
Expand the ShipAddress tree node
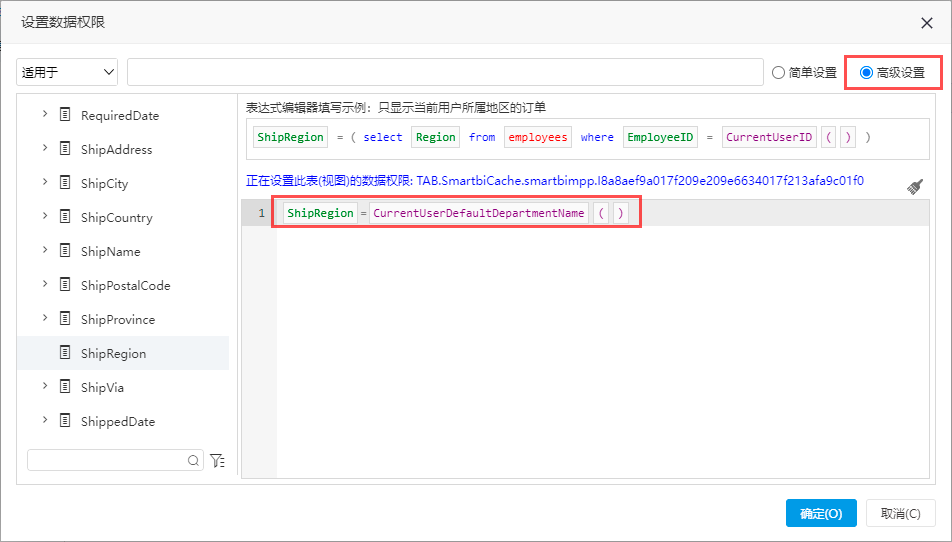point(45,147)
